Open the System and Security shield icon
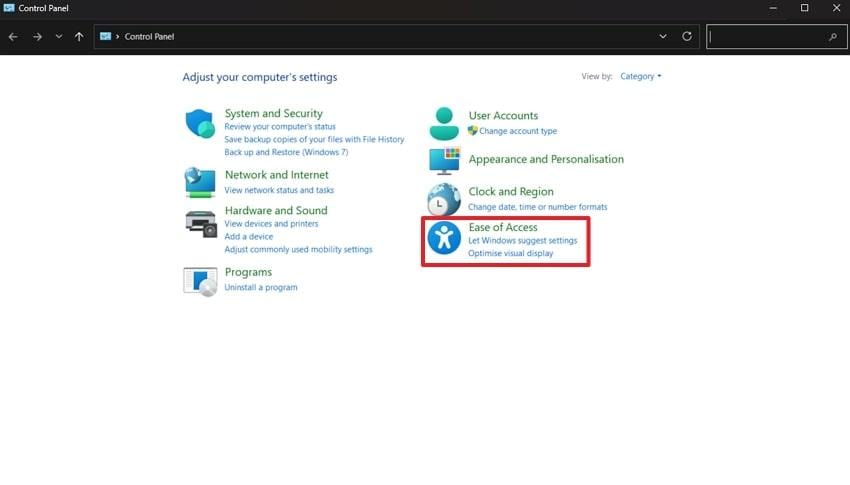The width and height of the screenshot is (850, 485). (200, 124)
